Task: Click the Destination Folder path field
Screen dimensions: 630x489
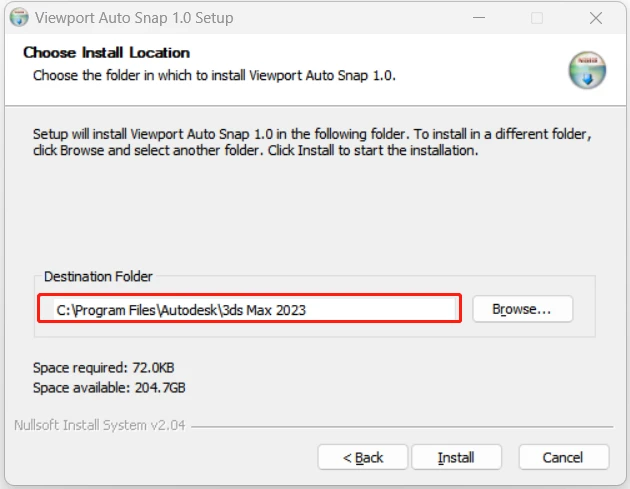Action: [250, 309]
